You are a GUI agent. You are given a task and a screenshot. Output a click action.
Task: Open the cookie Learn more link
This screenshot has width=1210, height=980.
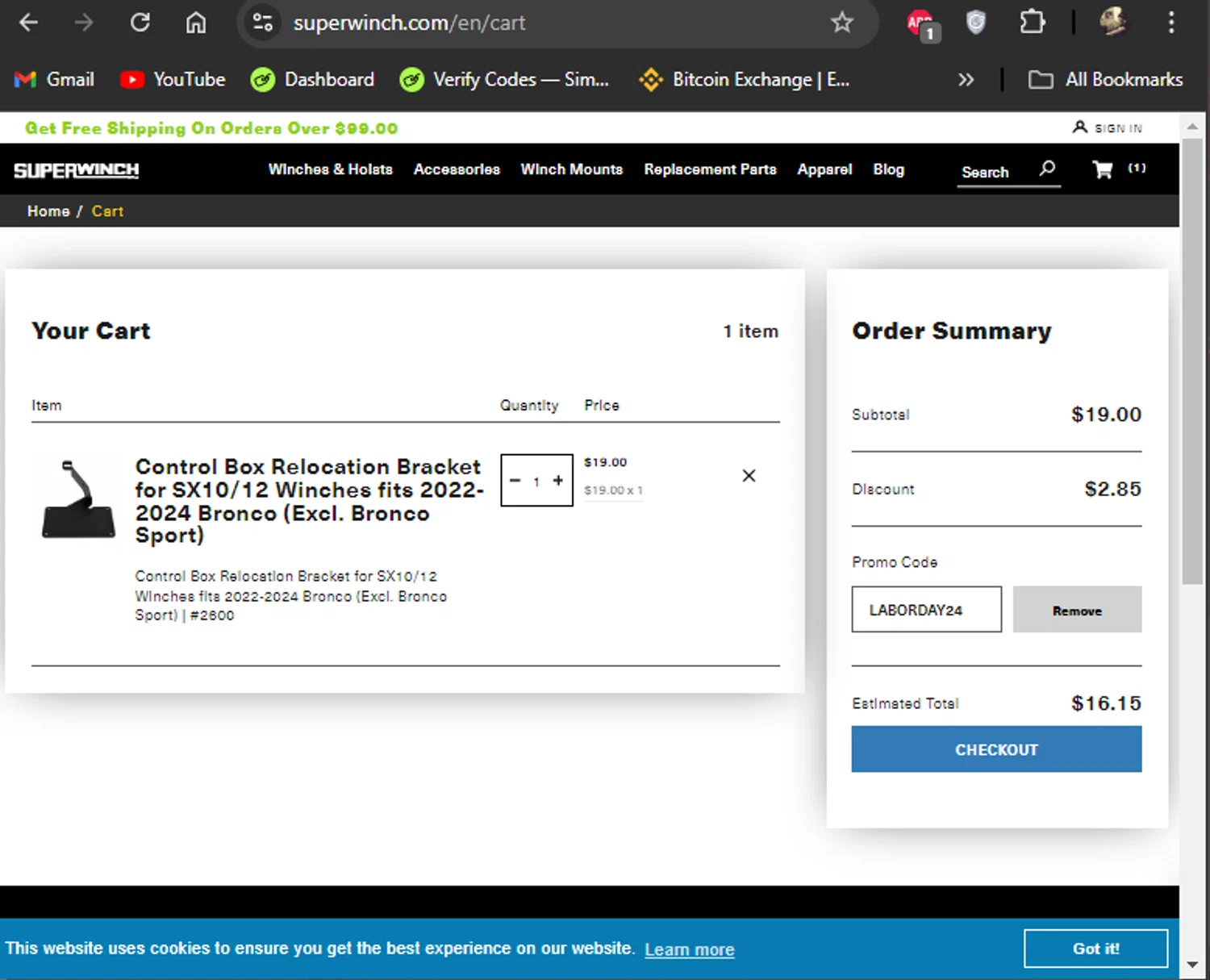tap(690, 949)
